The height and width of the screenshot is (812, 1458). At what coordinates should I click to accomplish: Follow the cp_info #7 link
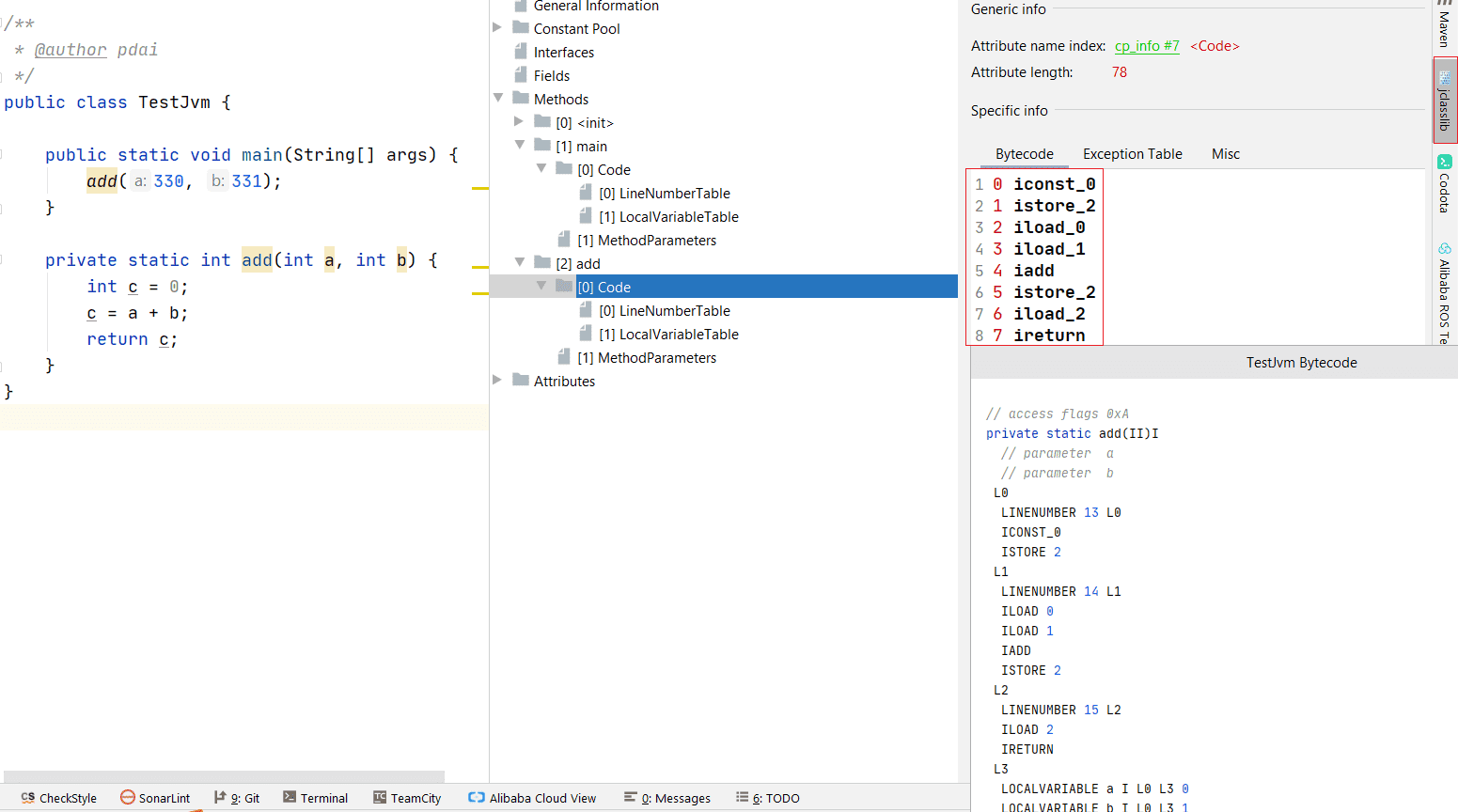tap(1146, 46)
